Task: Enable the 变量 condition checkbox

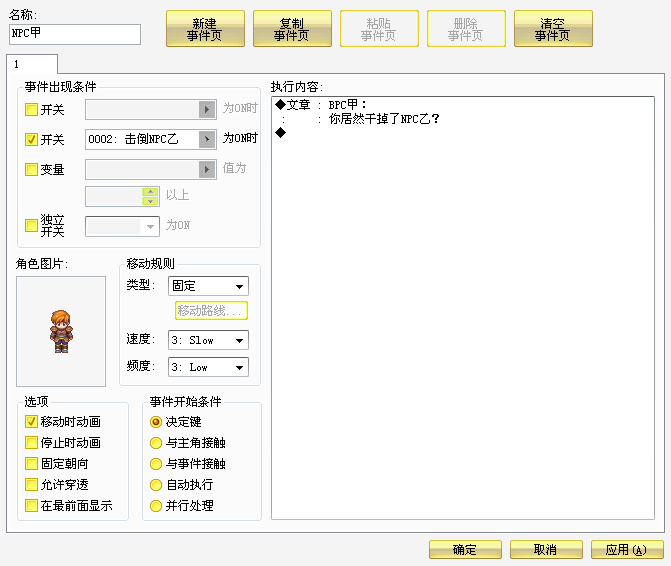Action: click(x=31, y=169)
